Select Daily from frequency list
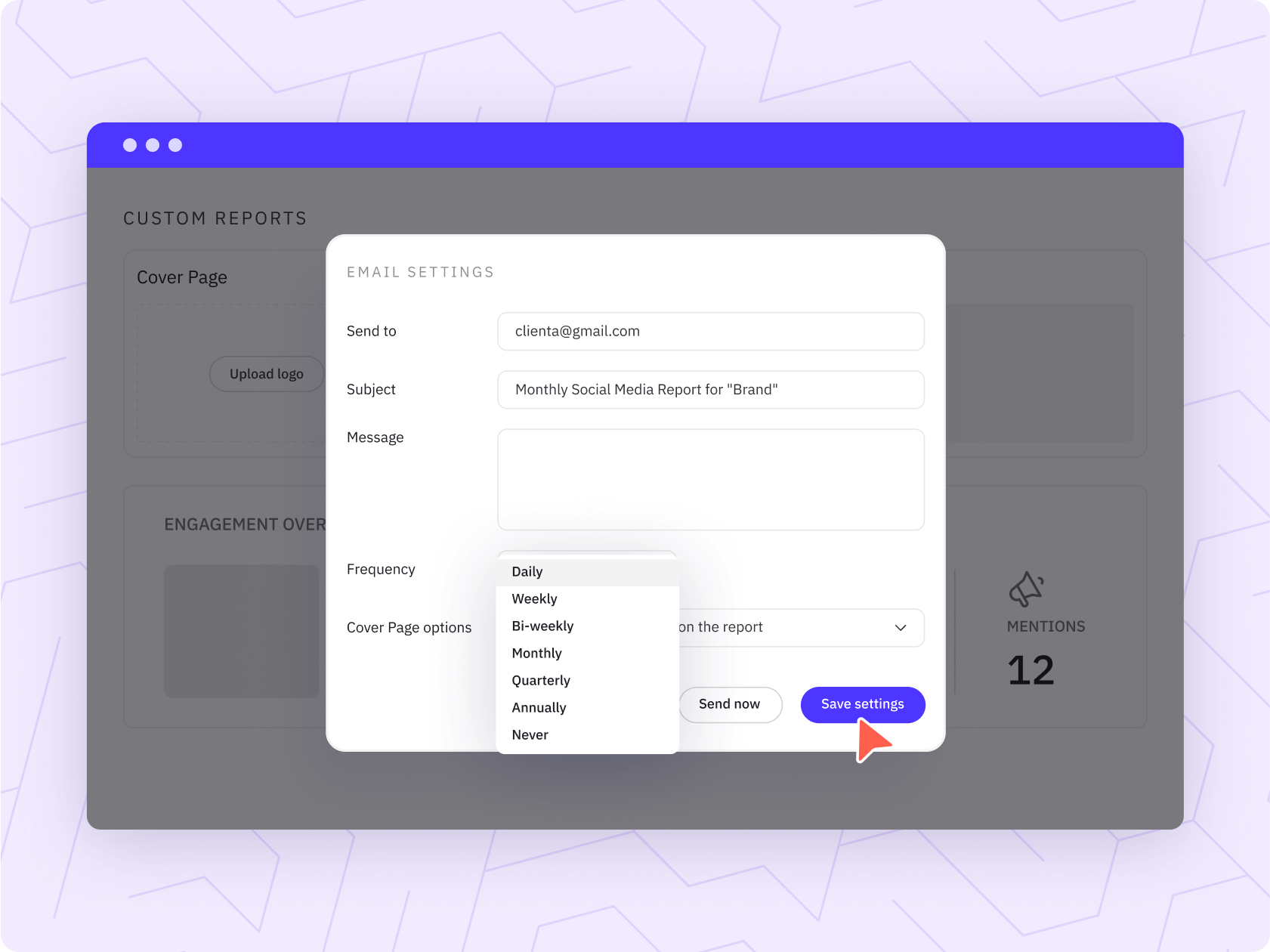This screenshot has height=952, width=1270. point(588,572)
